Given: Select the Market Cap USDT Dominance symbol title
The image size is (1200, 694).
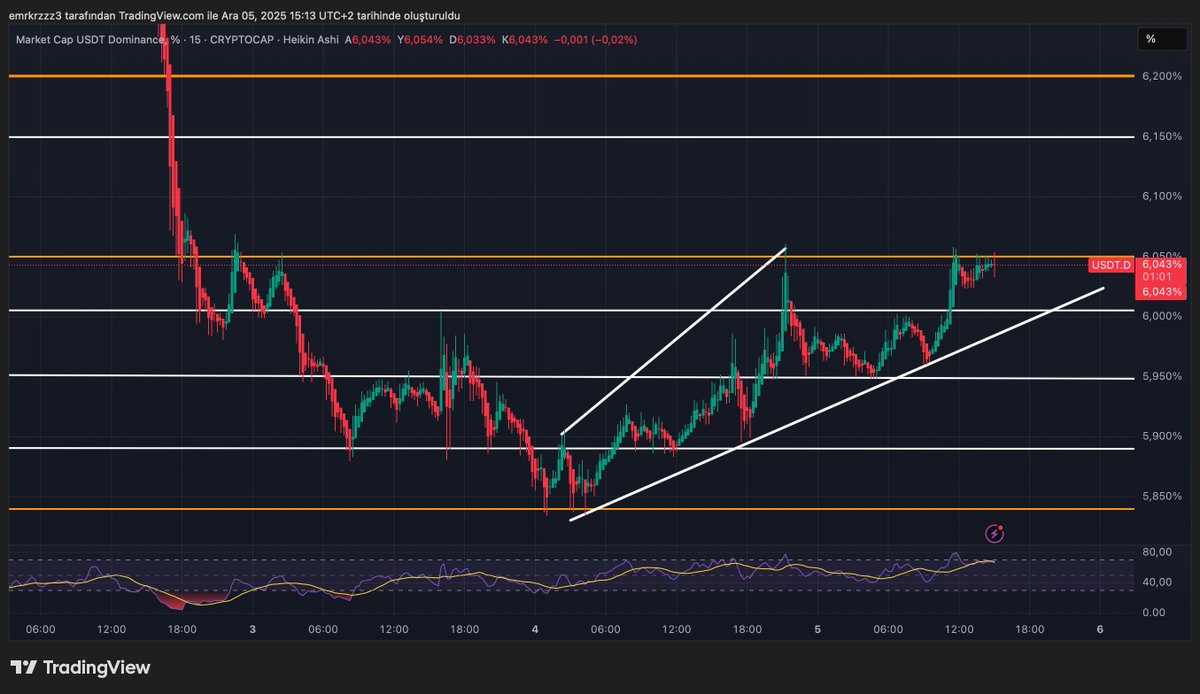Looking at the screenshot, I should tap(90, 41).
